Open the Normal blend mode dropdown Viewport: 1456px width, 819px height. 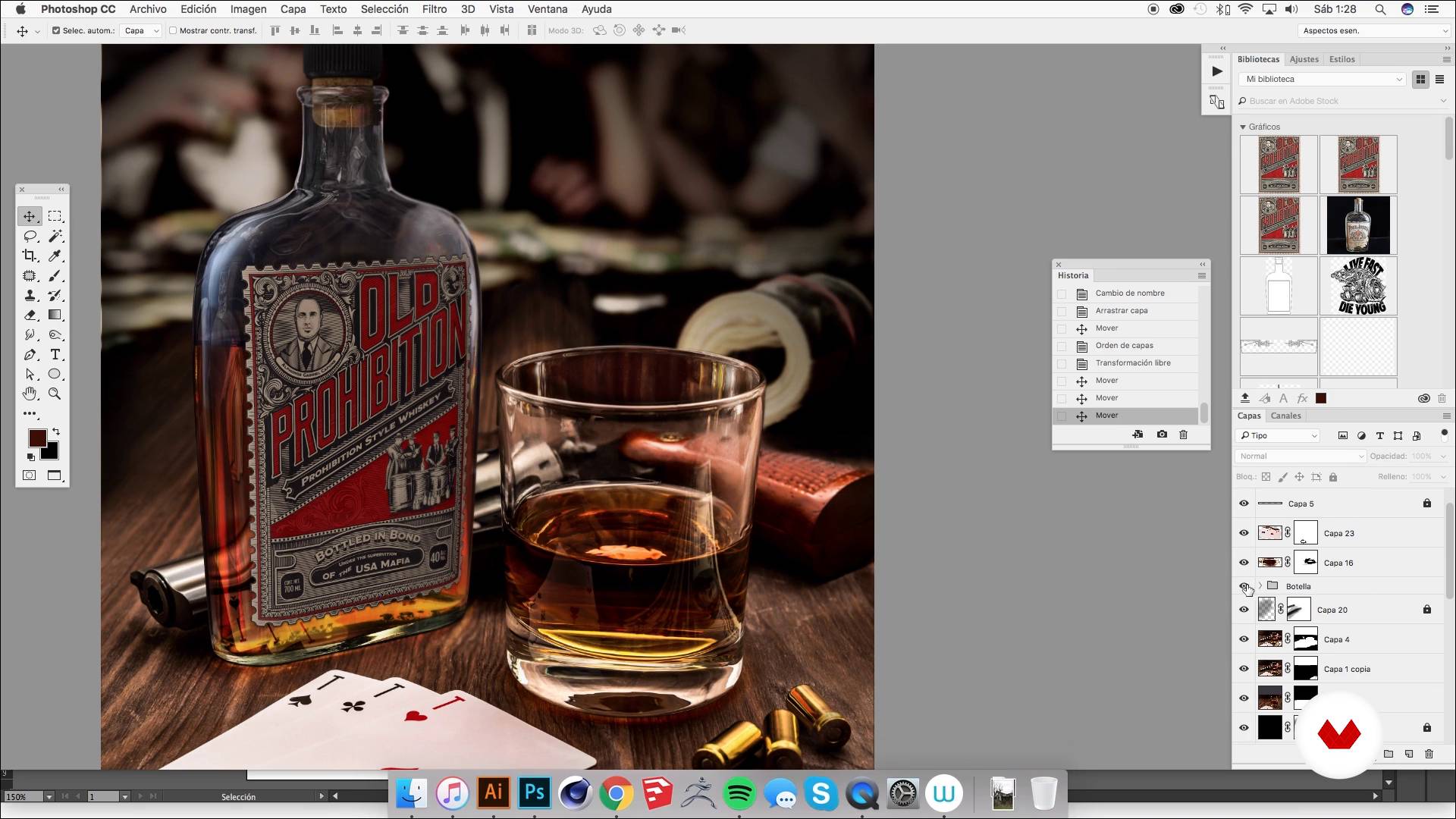click(x=1300, y=456)
